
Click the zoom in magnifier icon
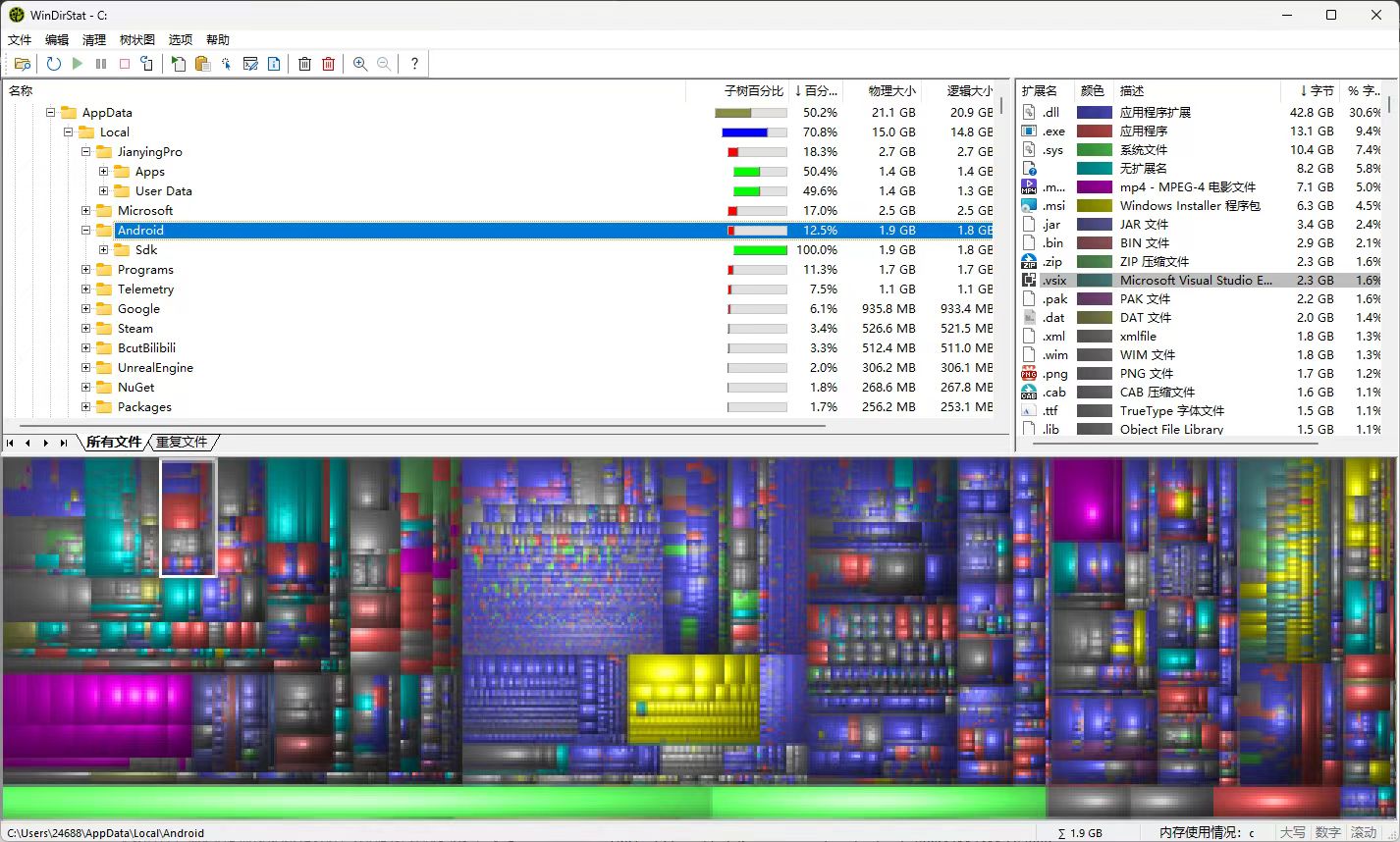(x=360, y=64)
